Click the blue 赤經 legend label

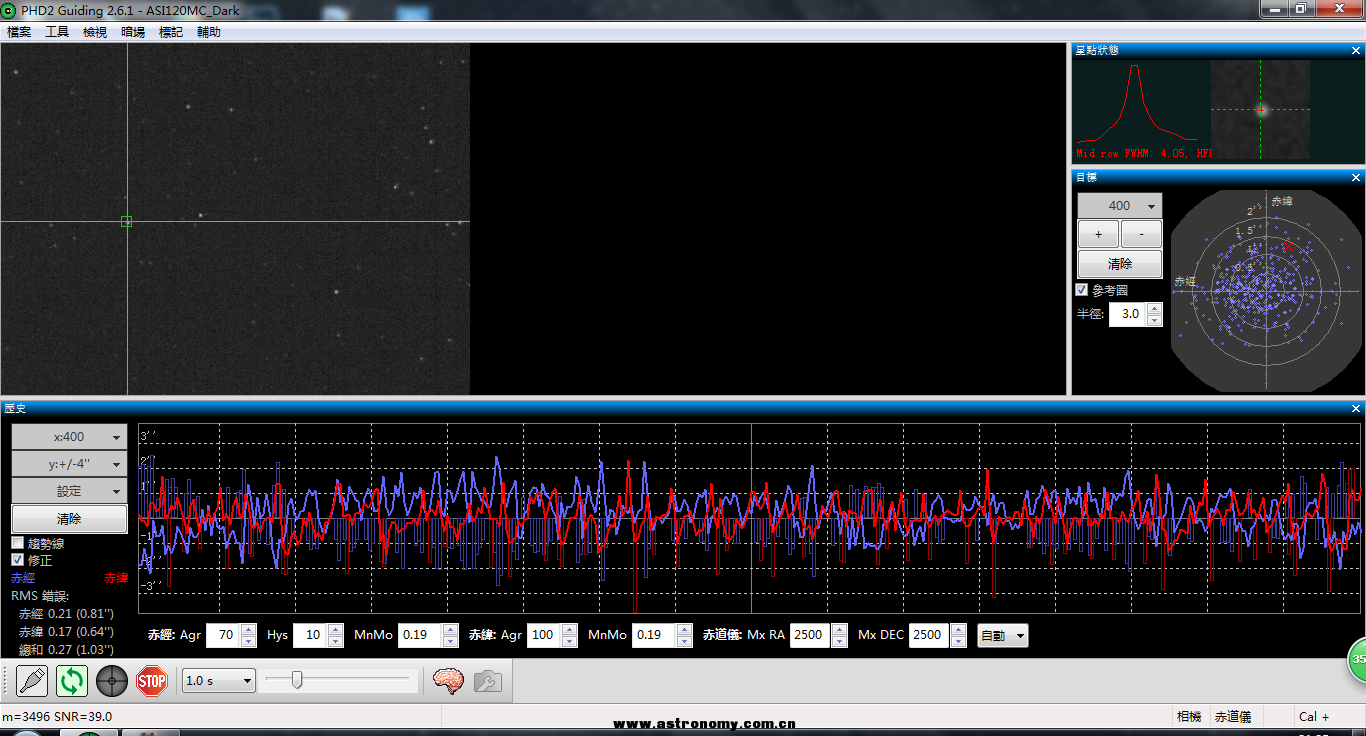coord(23,578)
